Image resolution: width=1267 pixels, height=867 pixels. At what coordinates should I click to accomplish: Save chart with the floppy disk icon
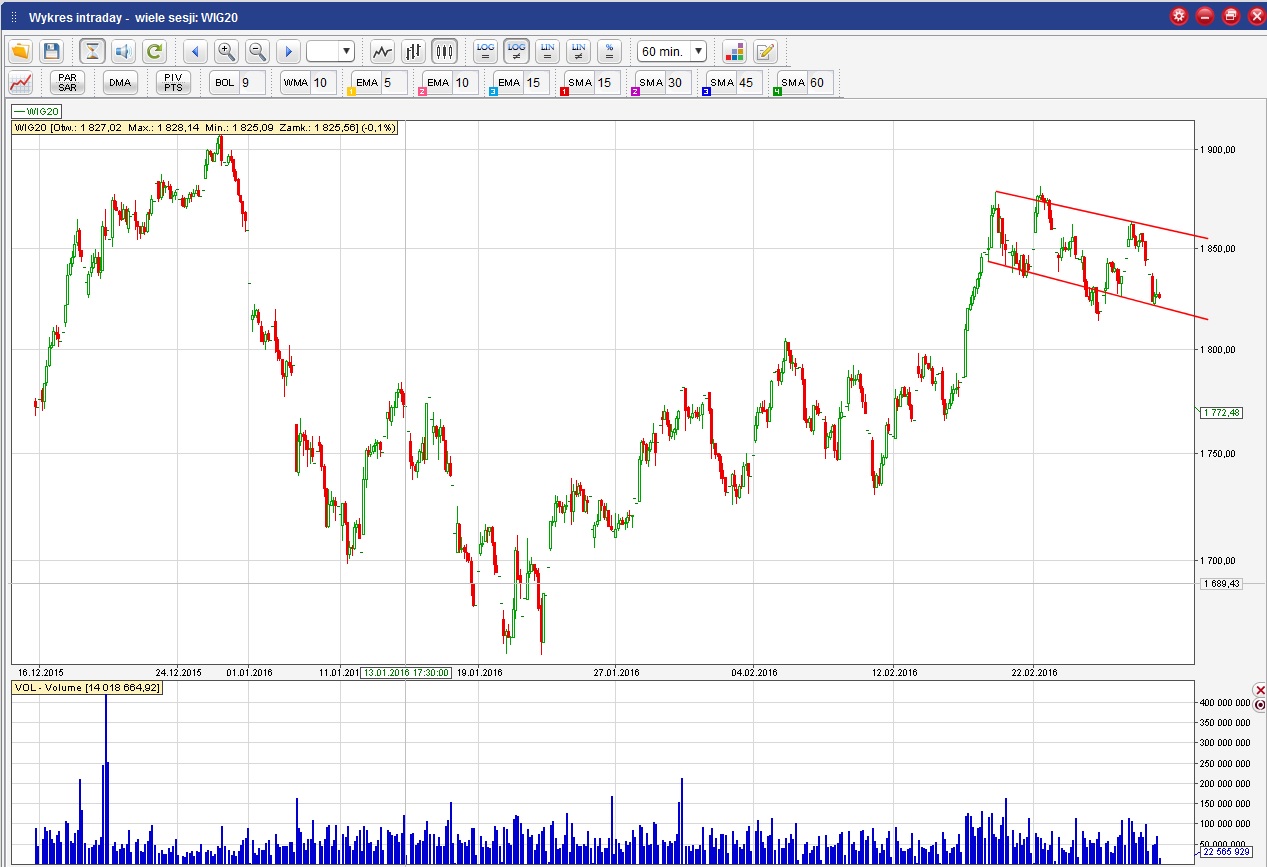[x=52, y=51]
